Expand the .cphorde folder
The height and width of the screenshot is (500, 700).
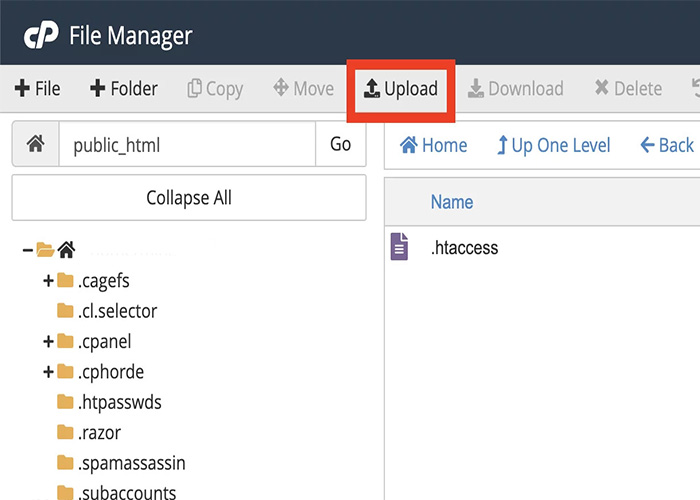click(48, 372)
